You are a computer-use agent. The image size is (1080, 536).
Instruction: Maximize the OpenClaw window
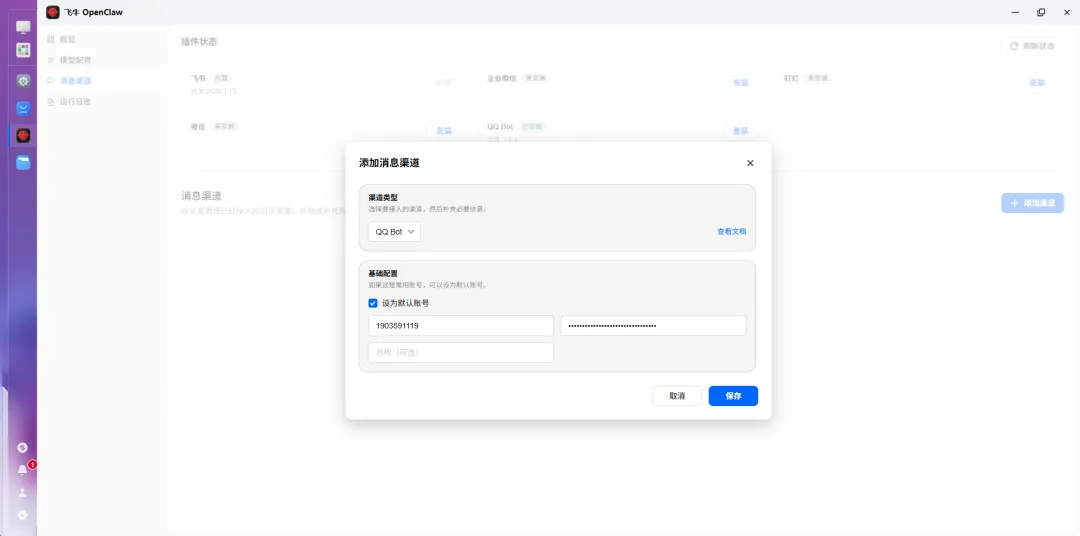coord(1041,12)
